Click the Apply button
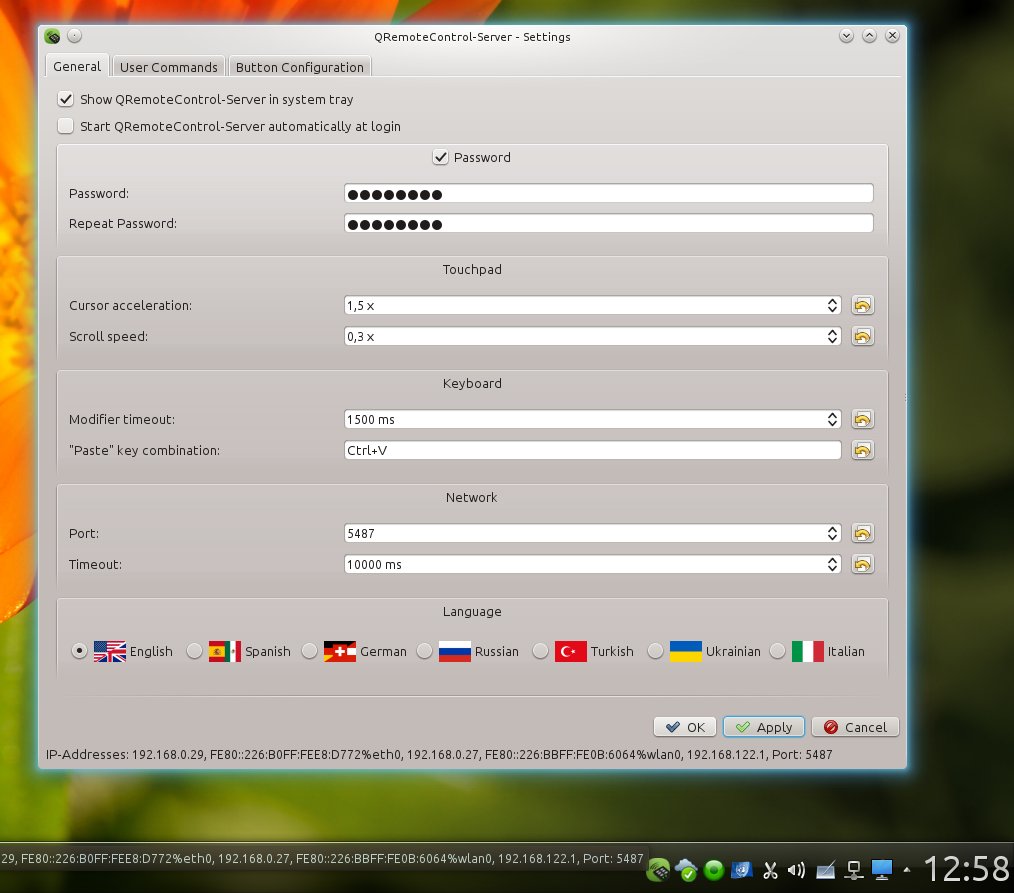1014x893 pixels. tap(764, 727)
